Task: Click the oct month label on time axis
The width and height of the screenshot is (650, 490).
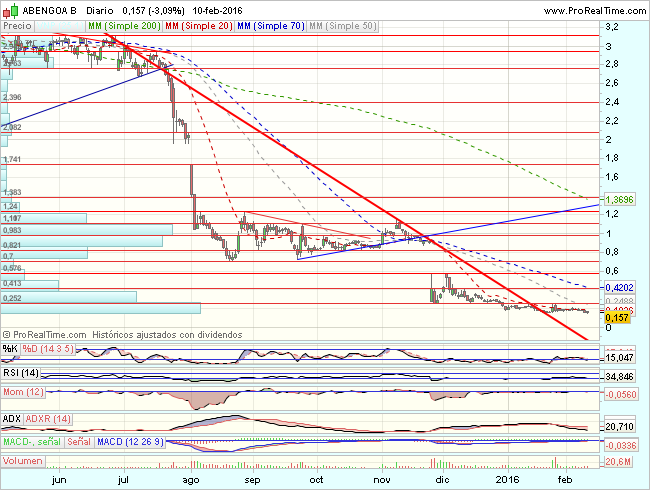Action: pyautogui.click(x=316, y=480)
